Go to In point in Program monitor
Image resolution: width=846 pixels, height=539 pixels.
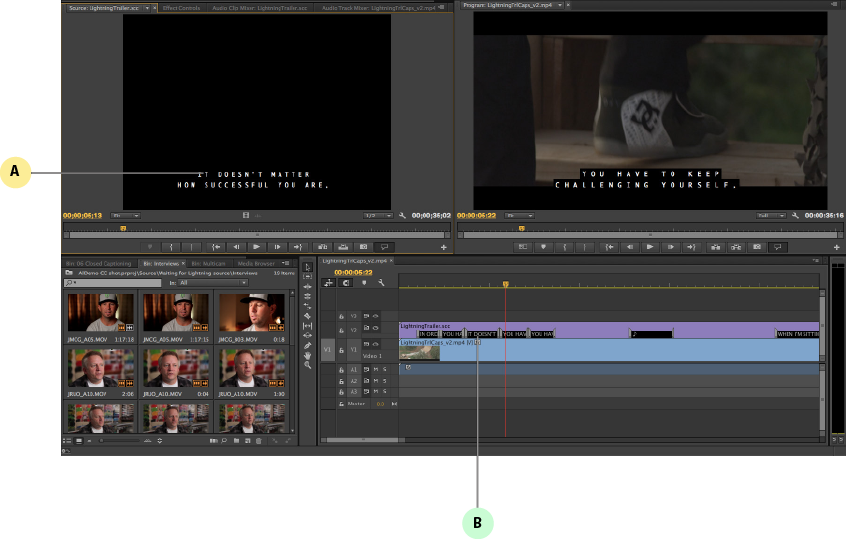(609, 247)
